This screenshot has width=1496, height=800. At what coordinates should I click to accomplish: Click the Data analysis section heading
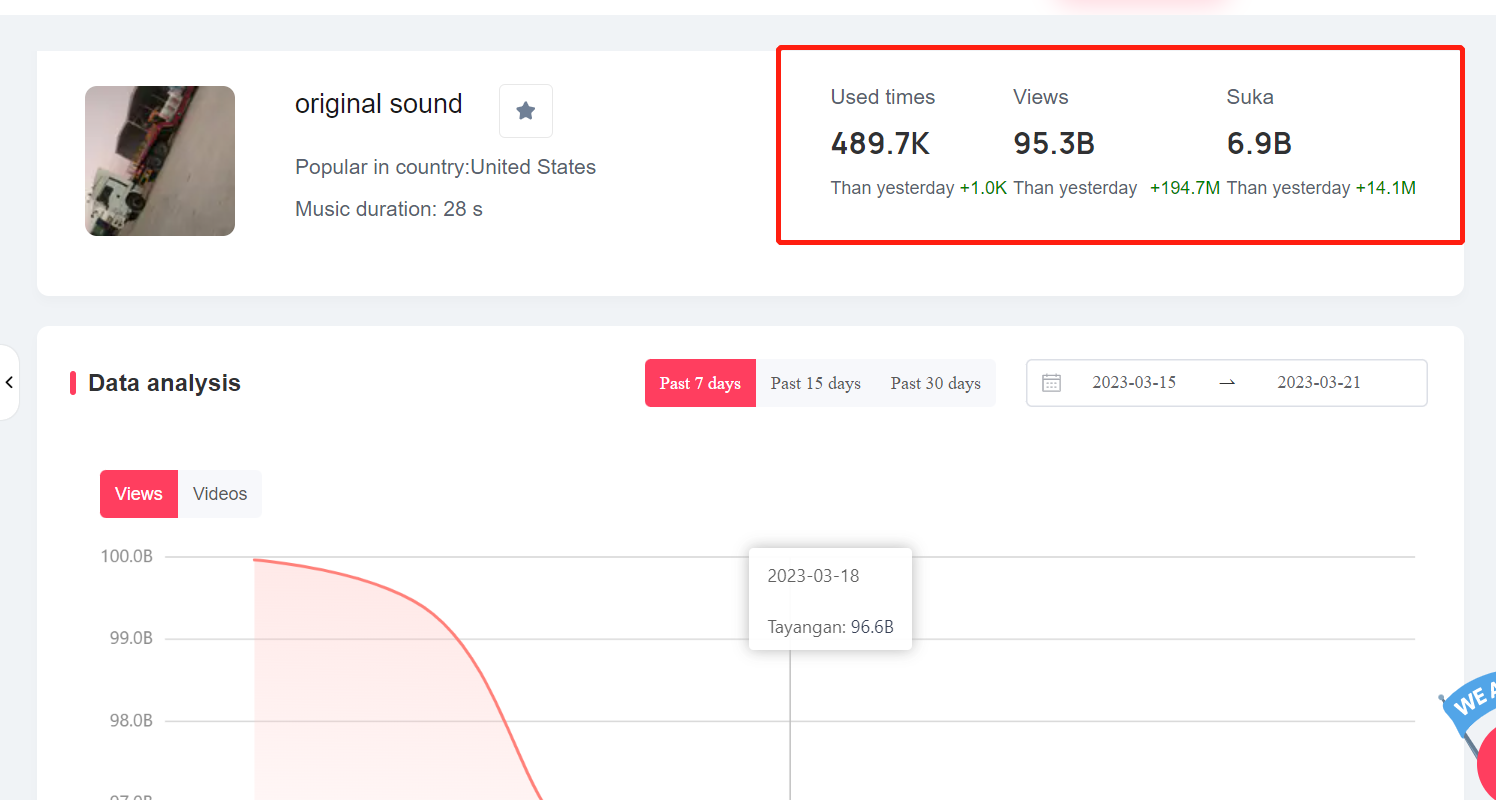(x=164, y=383)
